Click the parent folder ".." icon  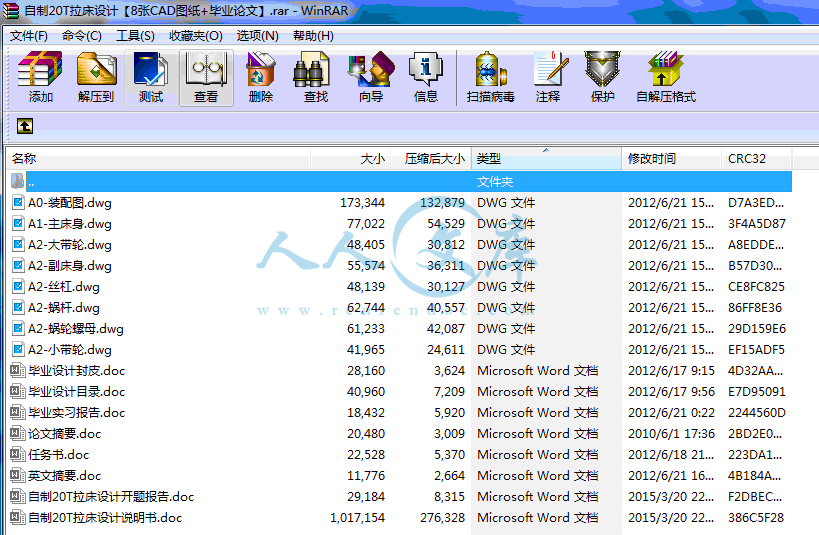(18, 181)
